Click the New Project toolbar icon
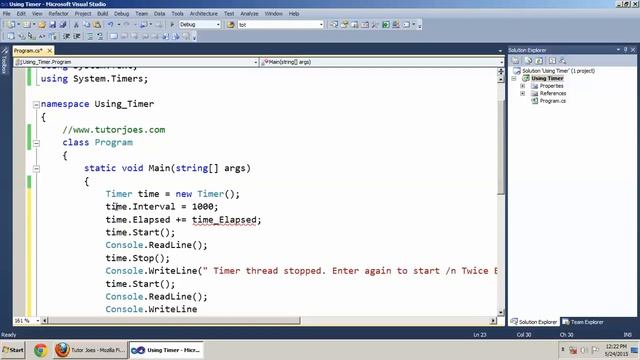 point(11,25)
